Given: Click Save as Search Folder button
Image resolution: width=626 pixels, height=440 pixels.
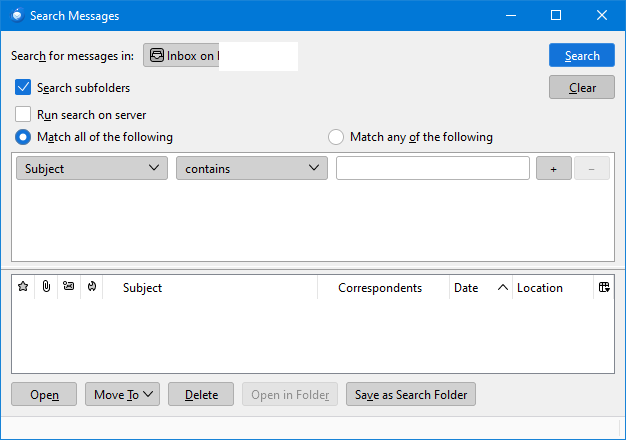Looking at the screenshot, I should pyautogui.click(x=411, y=395).
